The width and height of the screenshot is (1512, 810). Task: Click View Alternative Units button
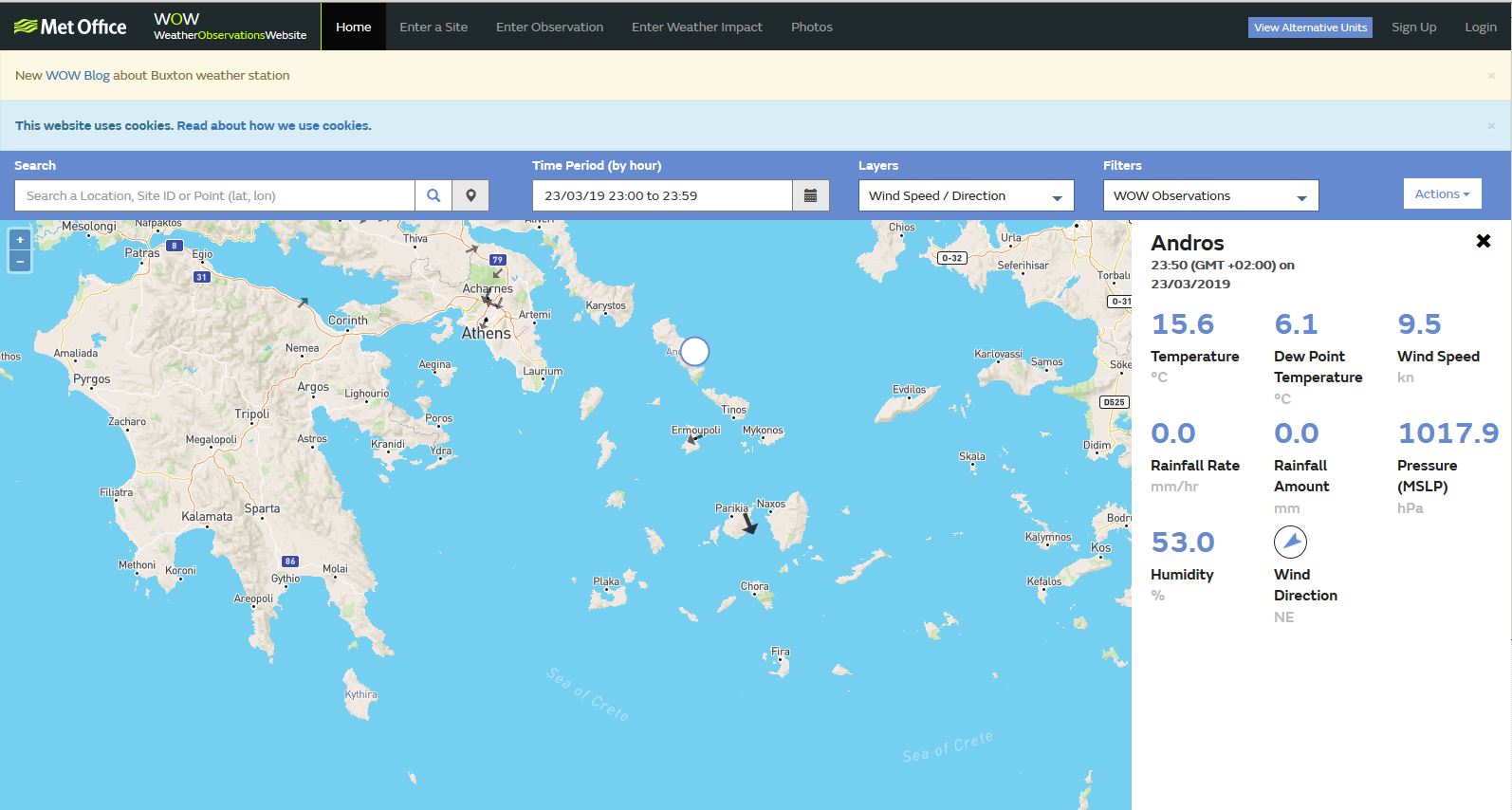[1310, 28]
